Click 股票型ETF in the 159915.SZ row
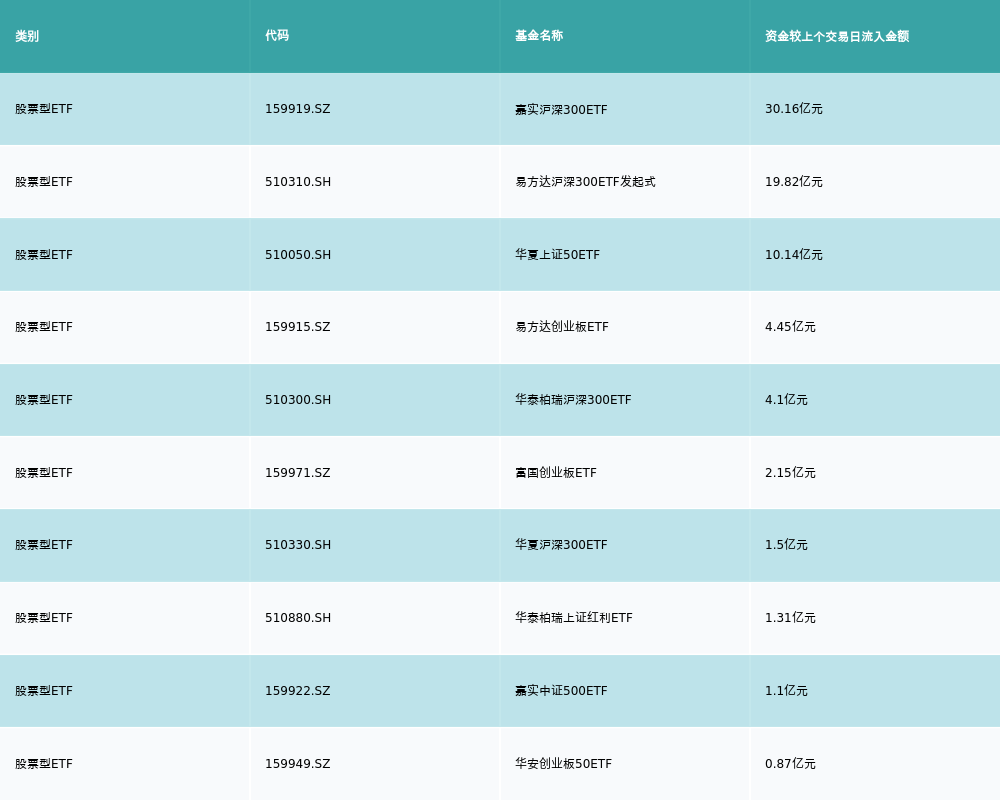1000x800 pixels. point(44,327)
